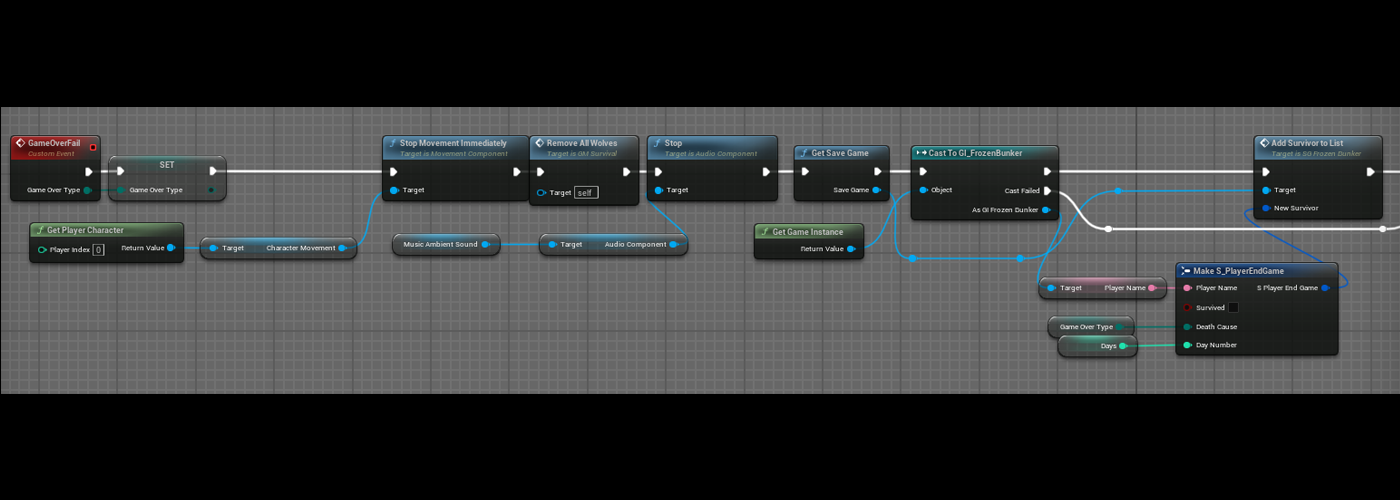Click the Return Value pin of Get Player Character
Screen dimensions: 1400x500
point(171,248)
